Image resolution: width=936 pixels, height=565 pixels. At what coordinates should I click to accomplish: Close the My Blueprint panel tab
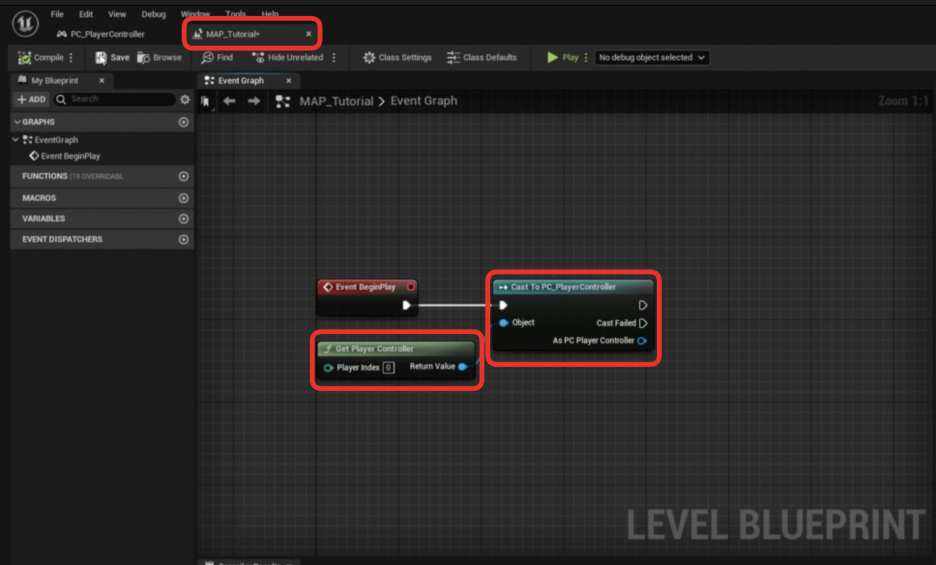click(x=101, y=80)
